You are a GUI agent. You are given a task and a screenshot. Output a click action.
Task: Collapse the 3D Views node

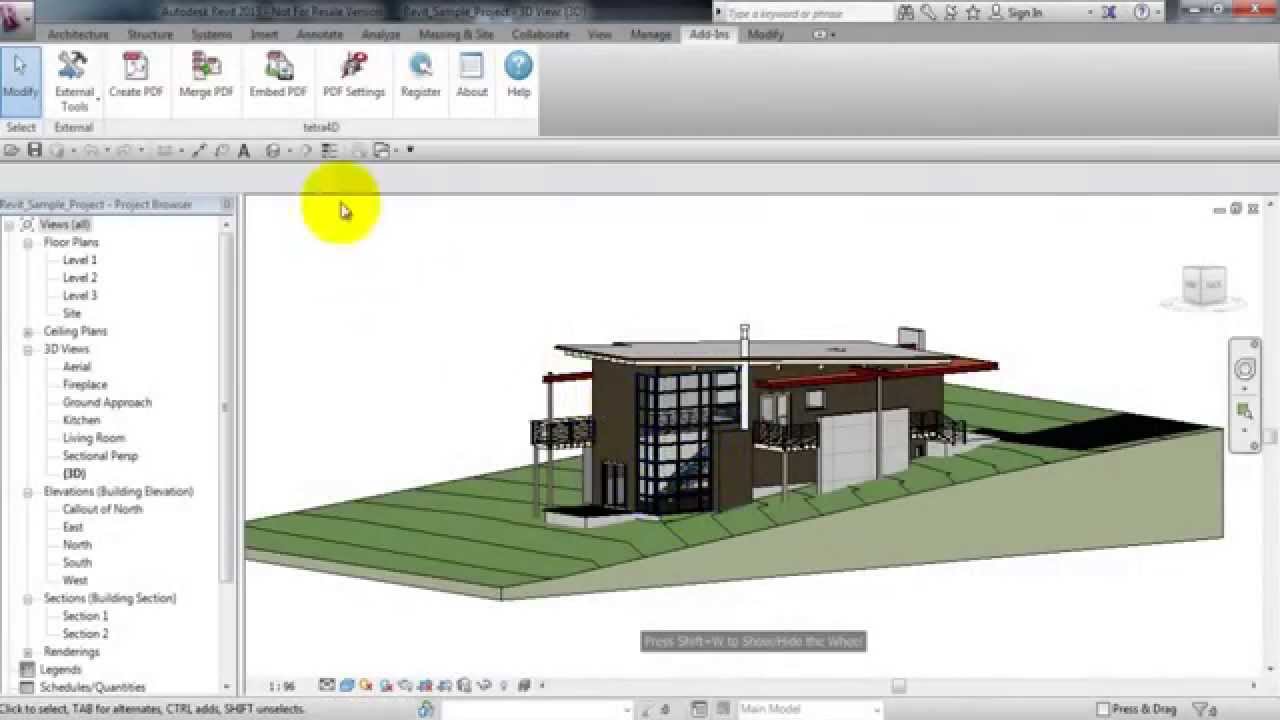[x=28, y=350]
